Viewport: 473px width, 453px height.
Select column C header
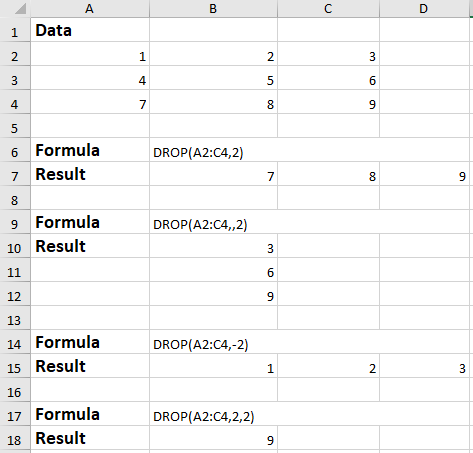[x=328, y=8]
